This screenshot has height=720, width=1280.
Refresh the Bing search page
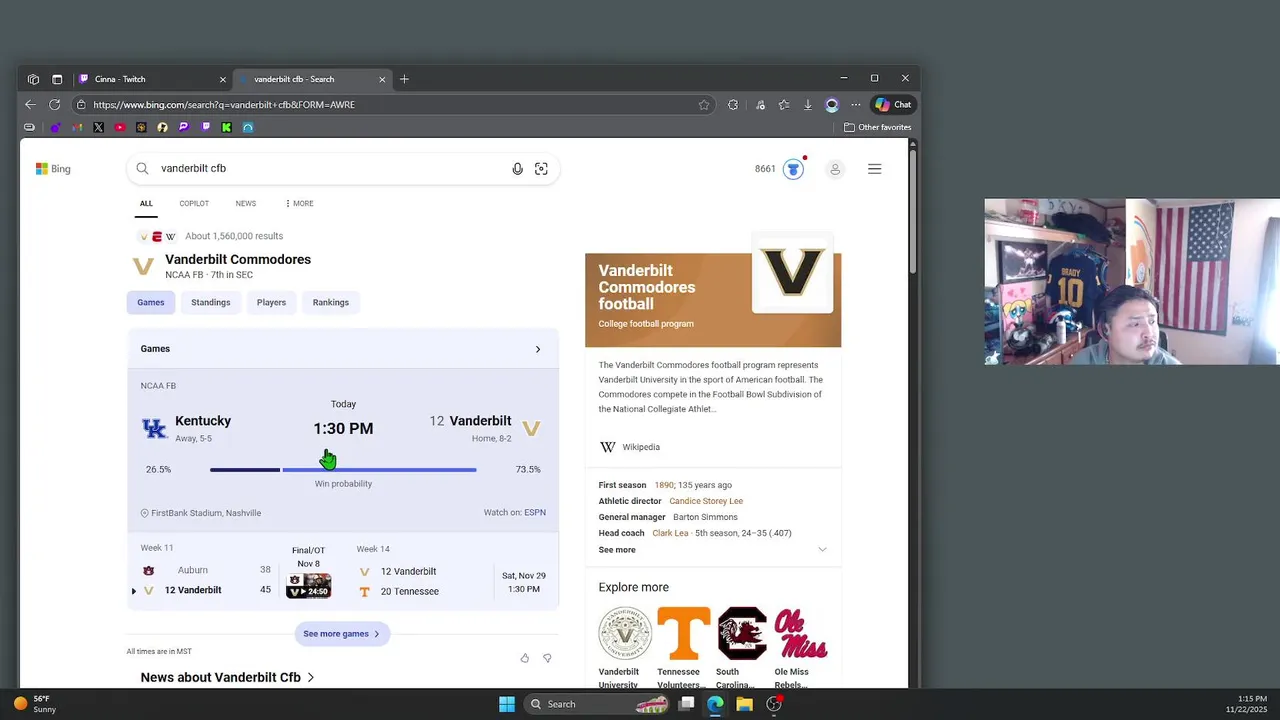pyautogui.click(x=54, y=104)
